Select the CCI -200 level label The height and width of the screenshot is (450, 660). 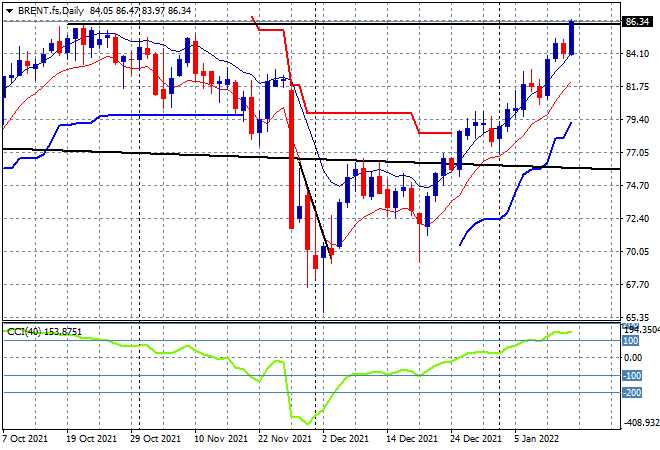[x=632, y=393]
